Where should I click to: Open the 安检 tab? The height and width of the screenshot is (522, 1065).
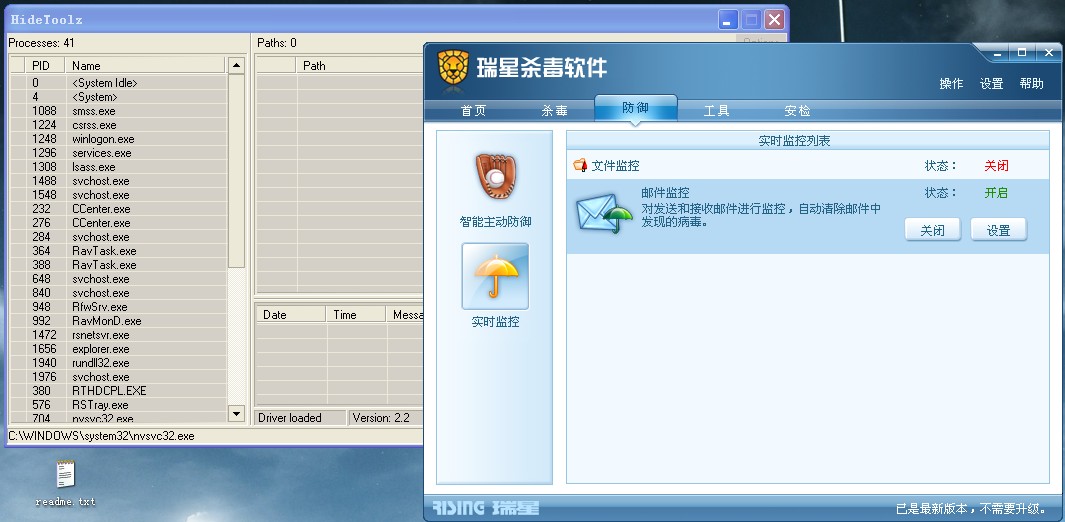[797, 111]
